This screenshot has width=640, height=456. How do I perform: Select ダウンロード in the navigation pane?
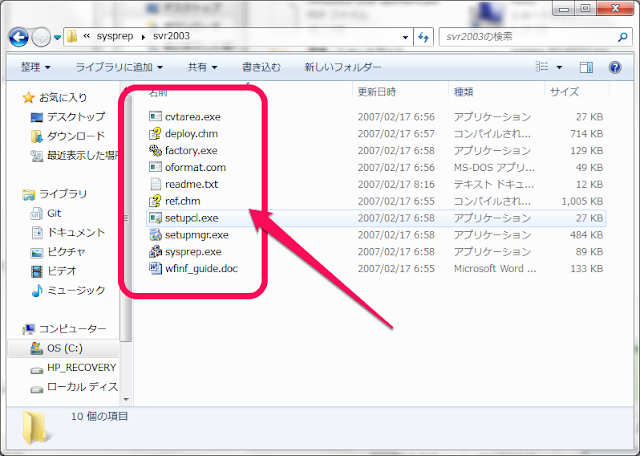(x=76, y=136)
